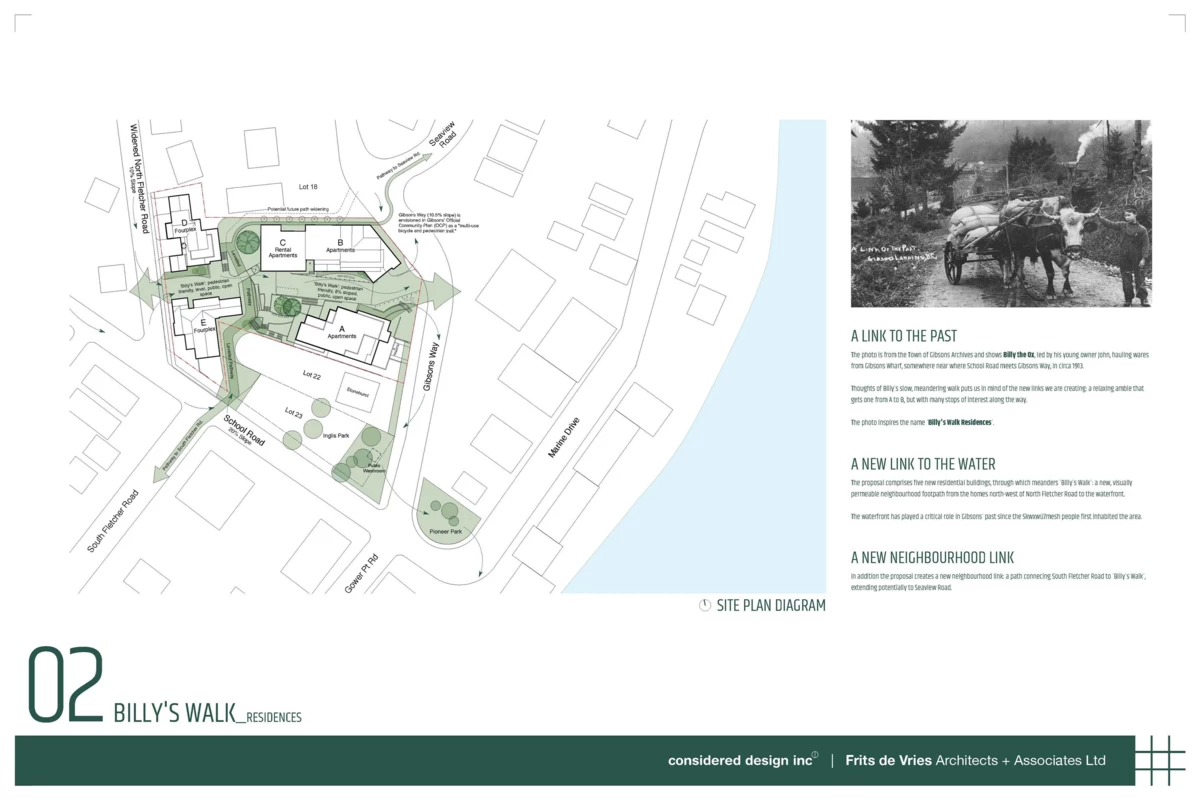Click the Billy the Ox historic photo
The image size is (1200, 800).
click(x=1000, y=213)
